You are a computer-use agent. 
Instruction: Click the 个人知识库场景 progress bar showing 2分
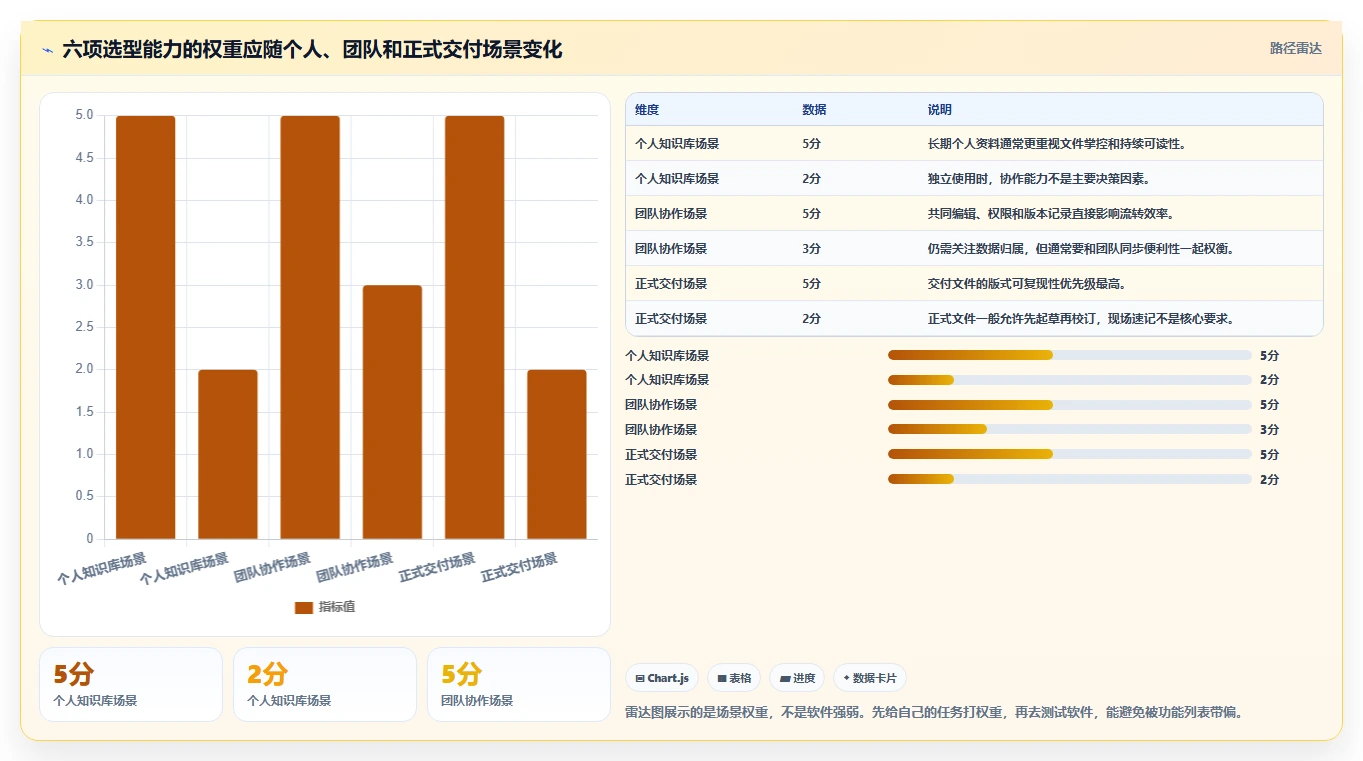coord(1070,380)
